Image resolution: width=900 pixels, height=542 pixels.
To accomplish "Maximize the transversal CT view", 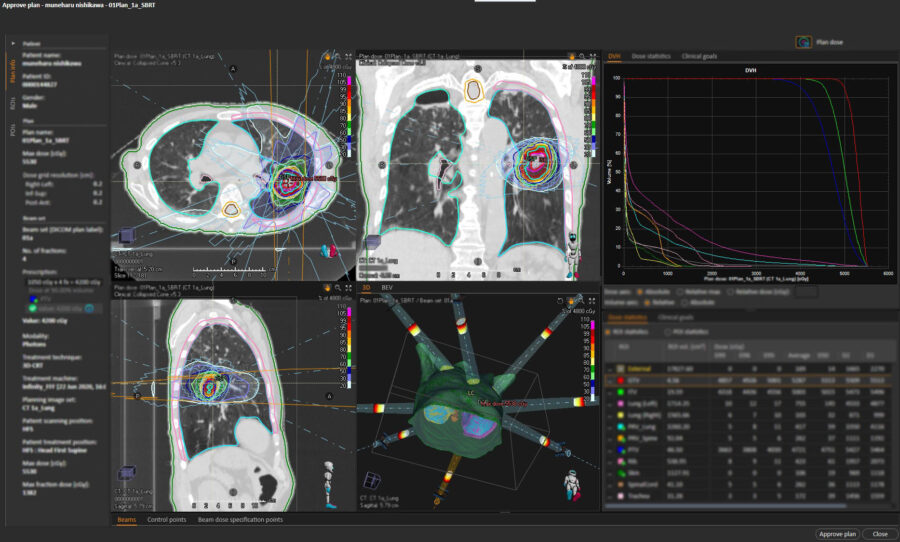I will tap(349, 57).
